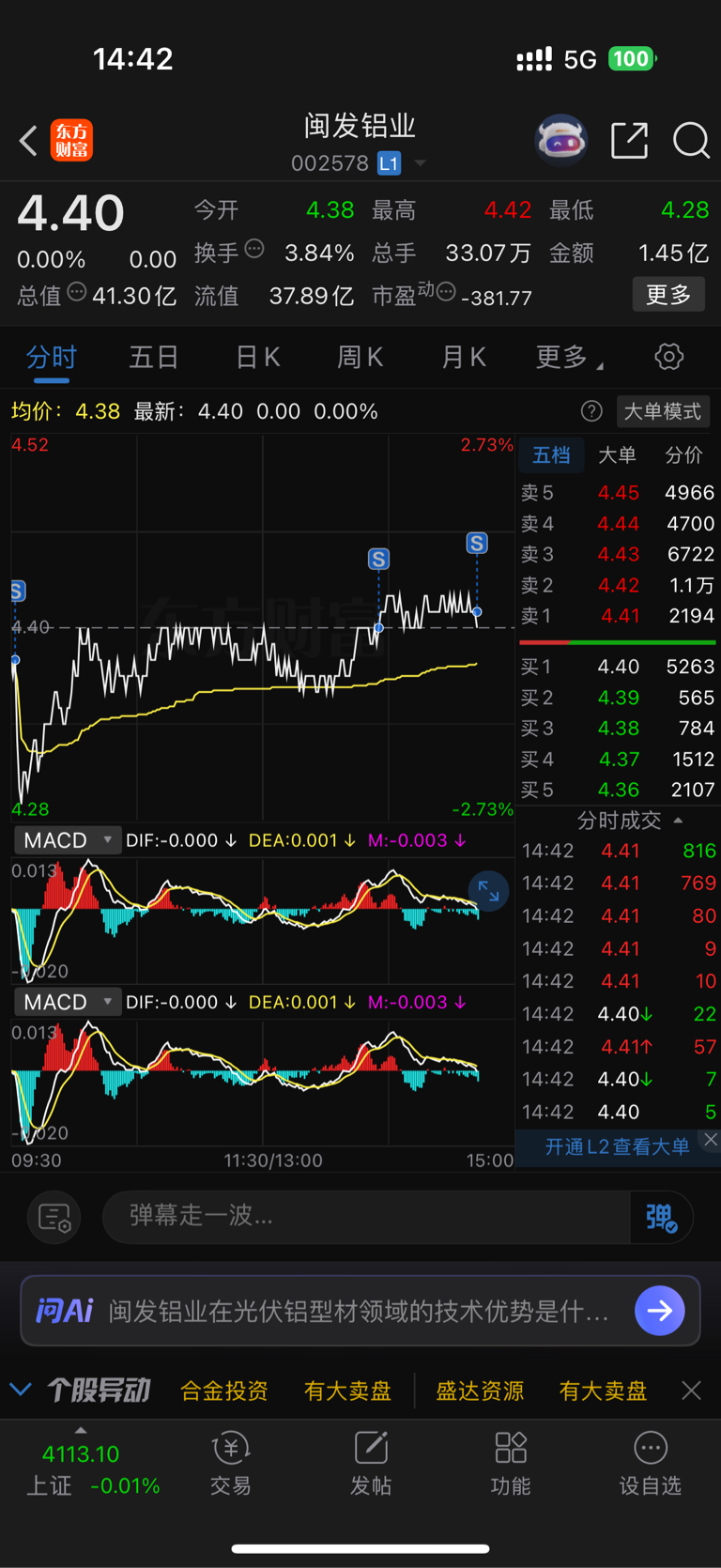Image resolution: width=721 pixels, height=1568 pixels.
Task: Open the second MACD indicator dropdown
Action: tap(68, 1002)
